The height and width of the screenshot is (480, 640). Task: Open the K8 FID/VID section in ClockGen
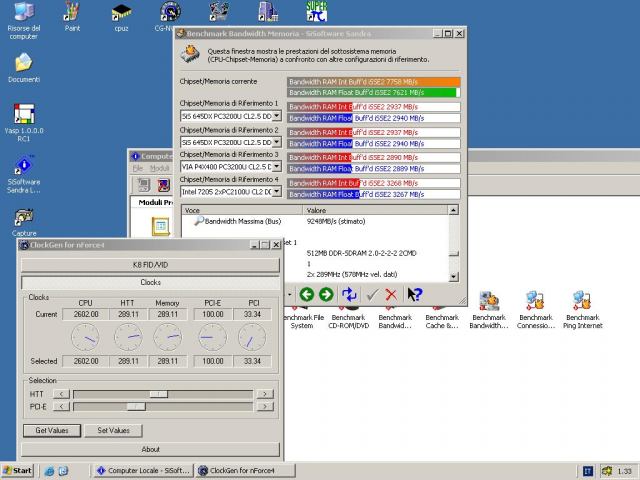[150, 265]
